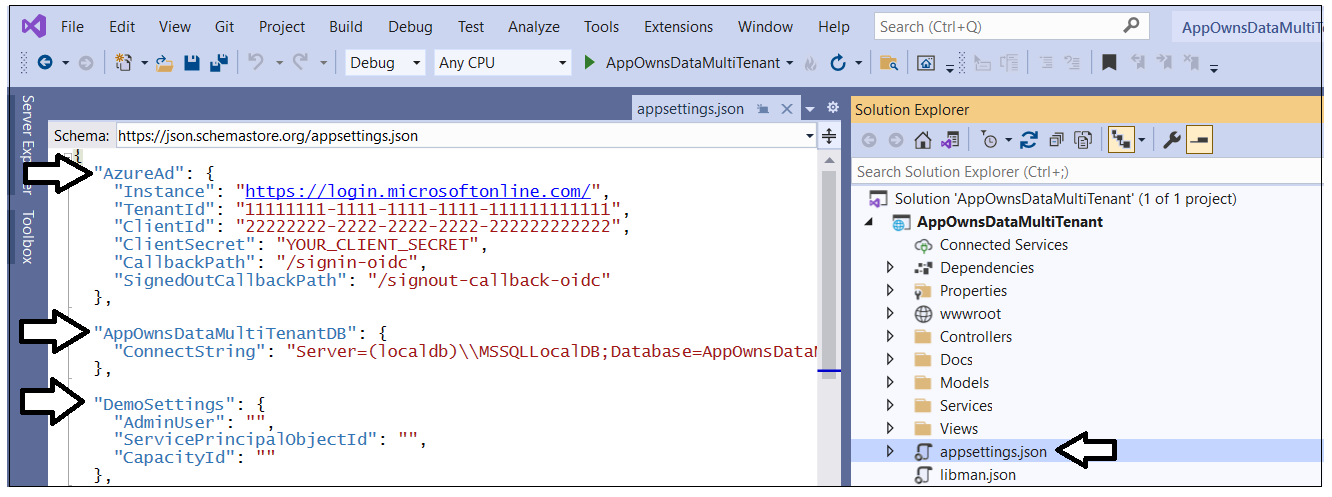Open the Schema URL dropdown arrow

810,135
